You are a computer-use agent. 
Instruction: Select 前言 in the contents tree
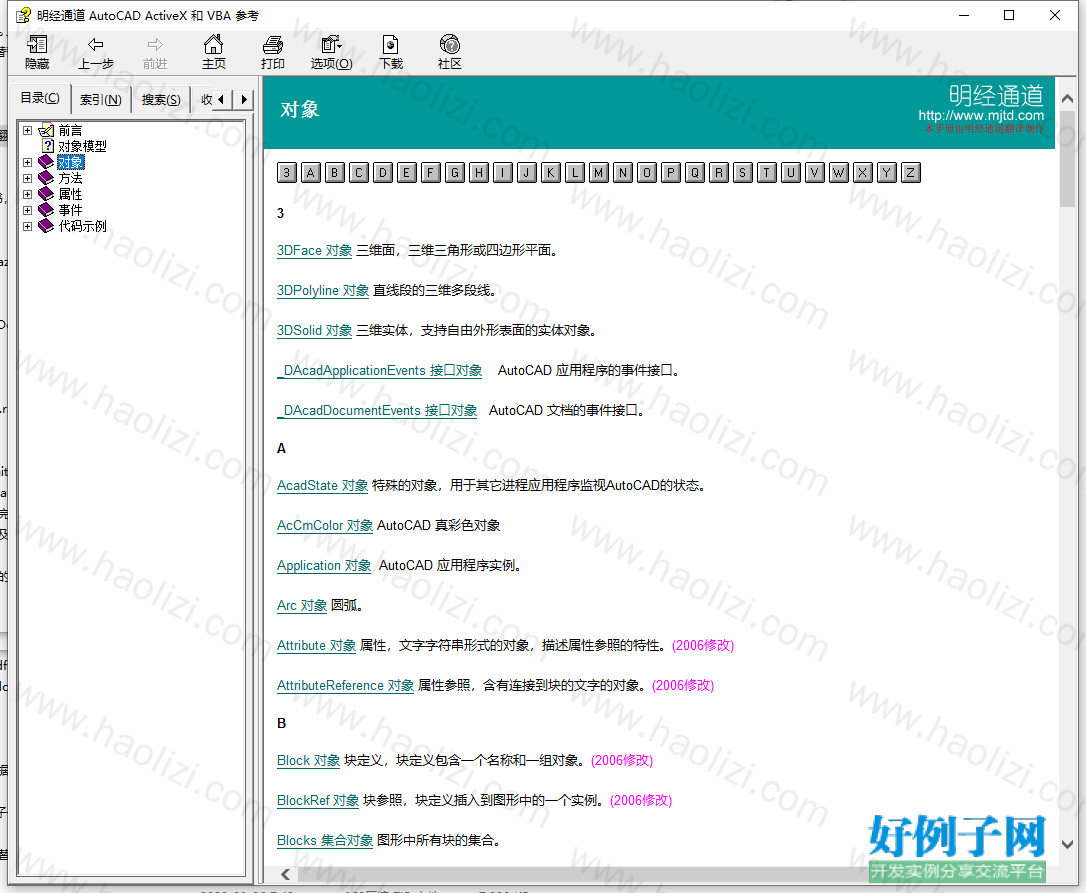coord(70,130)
